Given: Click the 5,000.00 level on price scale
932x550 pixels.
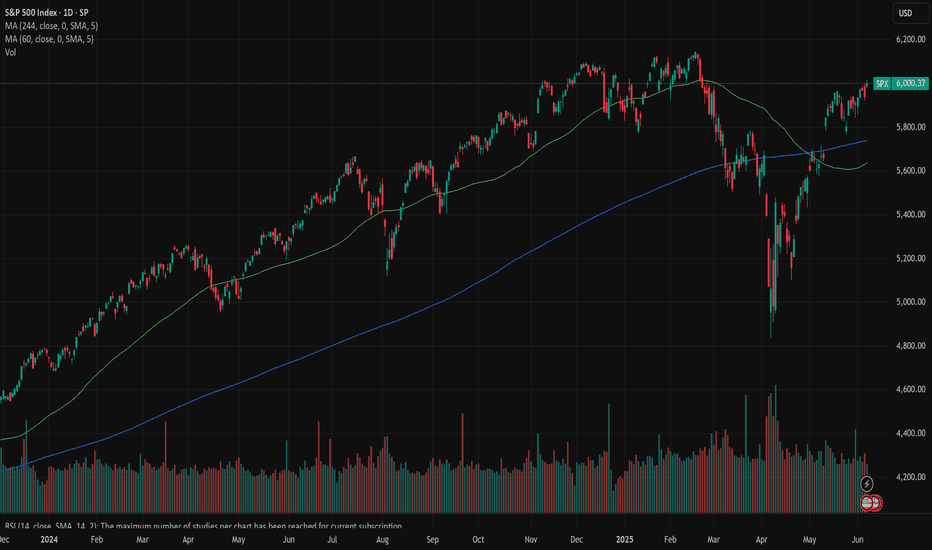Looking at the screenshot, I should (911, 302).
